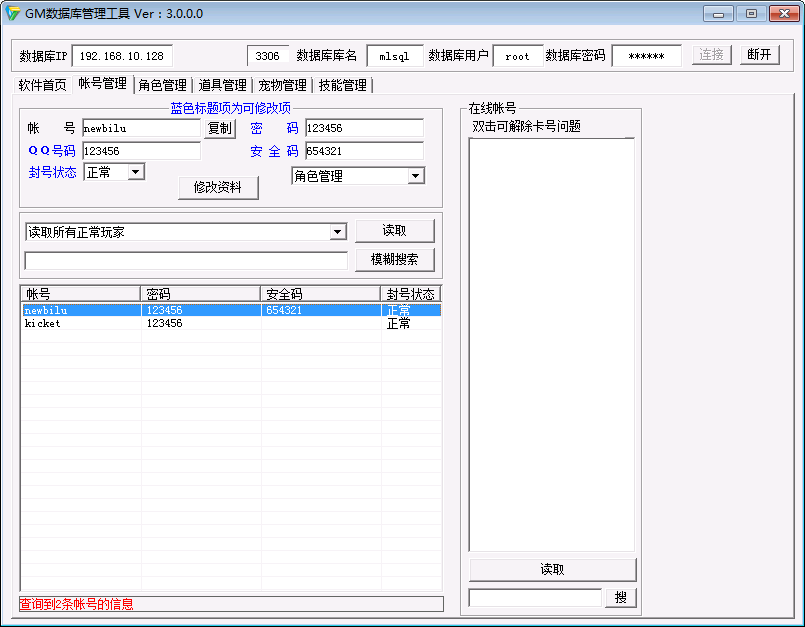
Task: Click the 安全码 input field
Action: point(364,152)
